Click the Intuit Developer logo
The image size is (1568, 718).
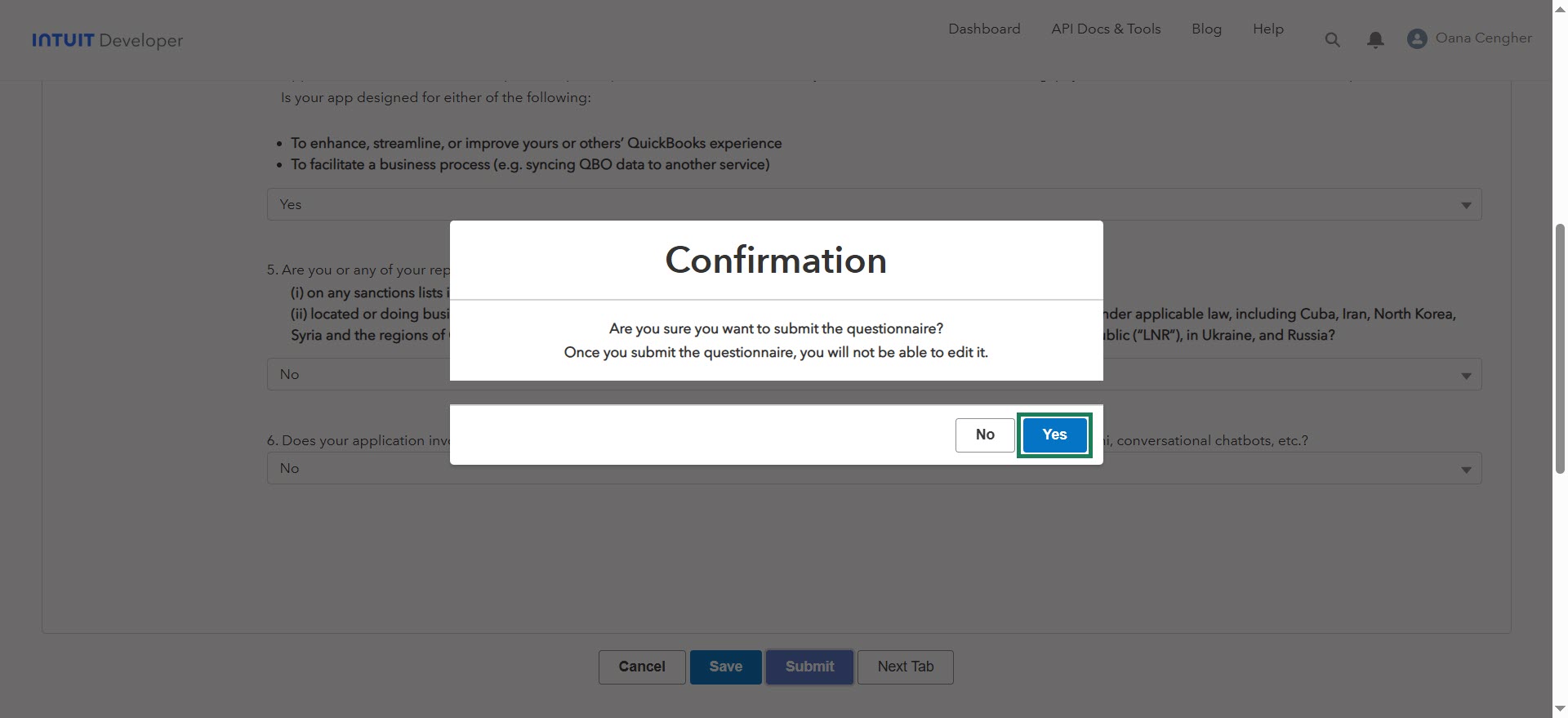click(107, 40)
